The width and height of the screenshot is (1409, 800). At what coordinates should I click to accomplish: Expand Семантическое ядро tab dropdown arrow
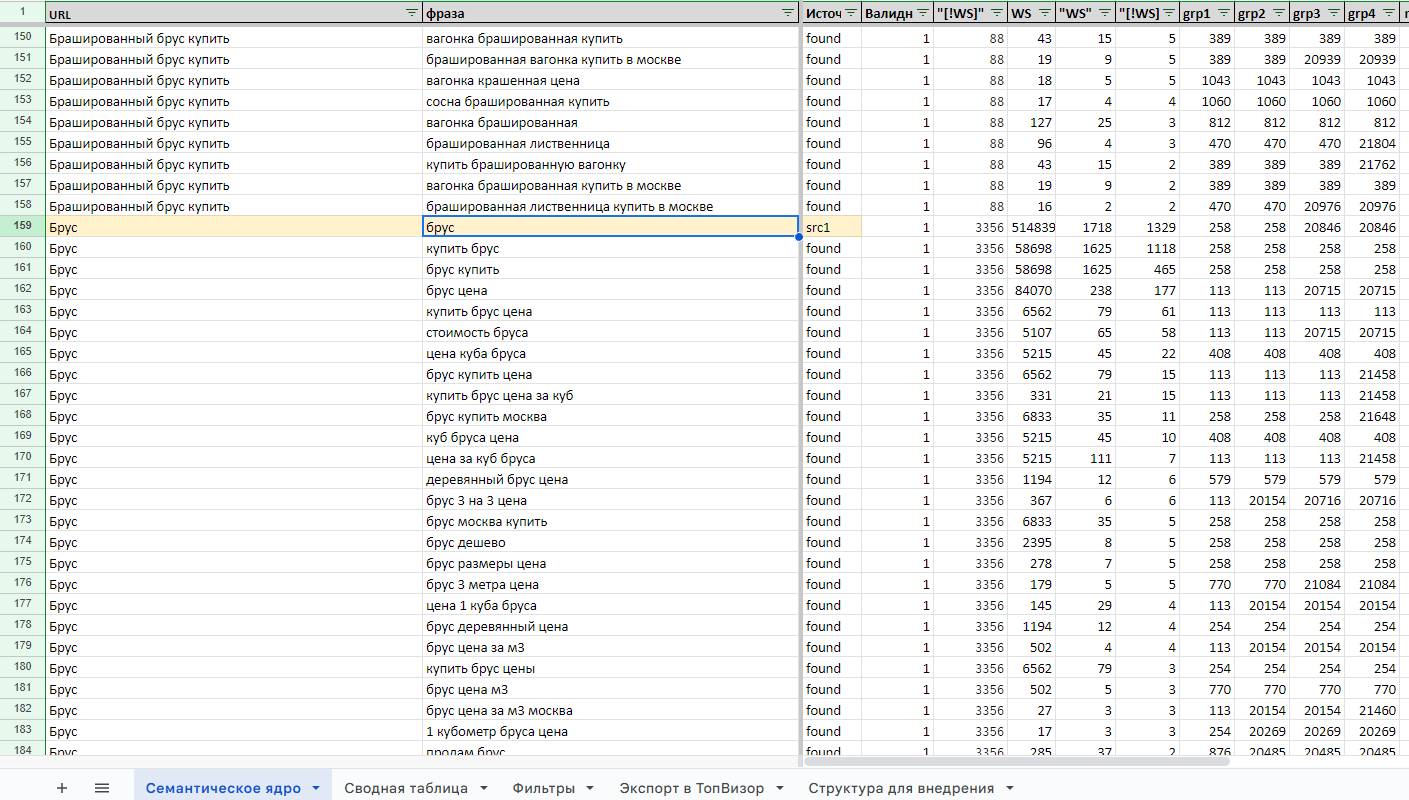(316, 788)
